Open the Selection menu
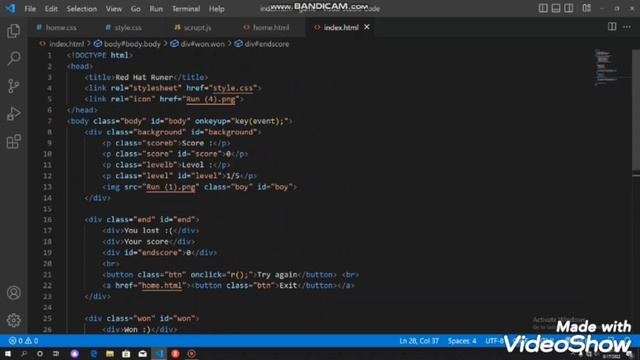This screenshot has height=360, width=640. tap(82, 9)
